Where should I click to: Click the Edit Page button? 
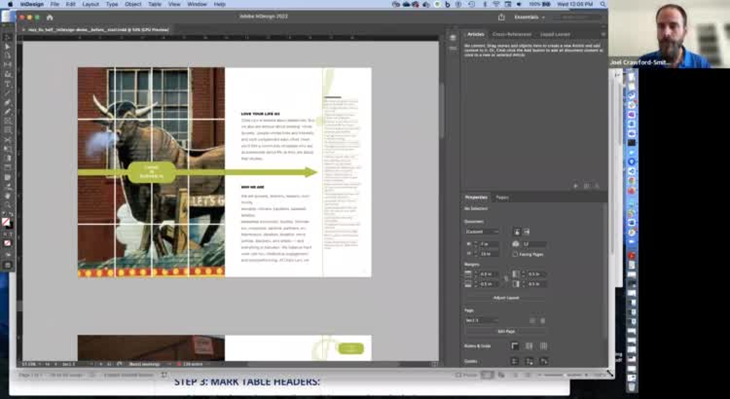point(506,331)
